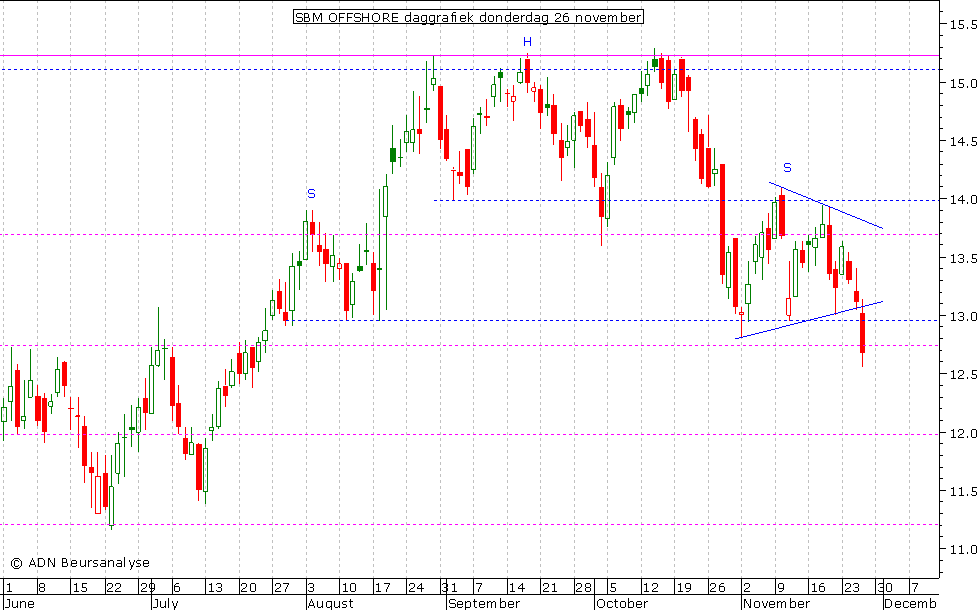Click the '© ADN Beursanalyse' copyright text
This screenshot has width=980, height=610.
point(80,562)
